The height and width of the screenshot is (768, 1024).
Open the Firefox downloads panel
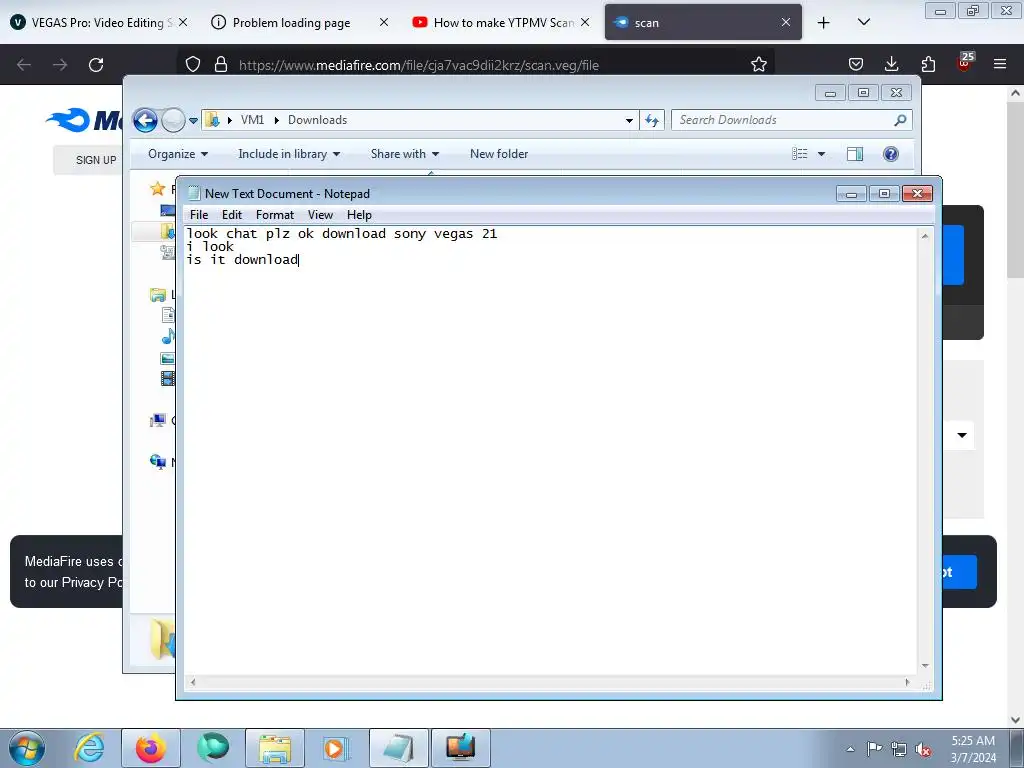891,64
